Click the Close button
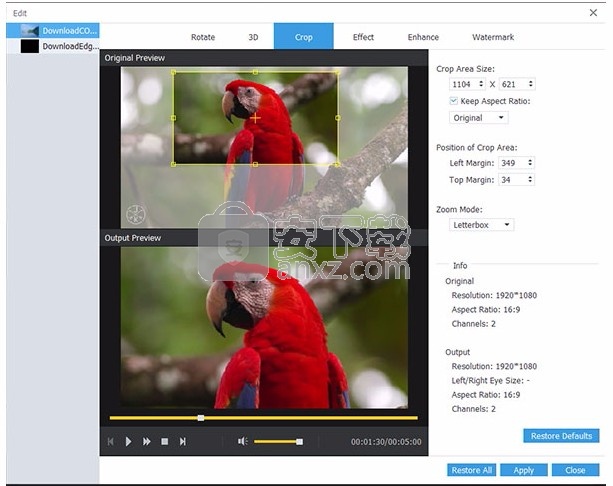 575,470
